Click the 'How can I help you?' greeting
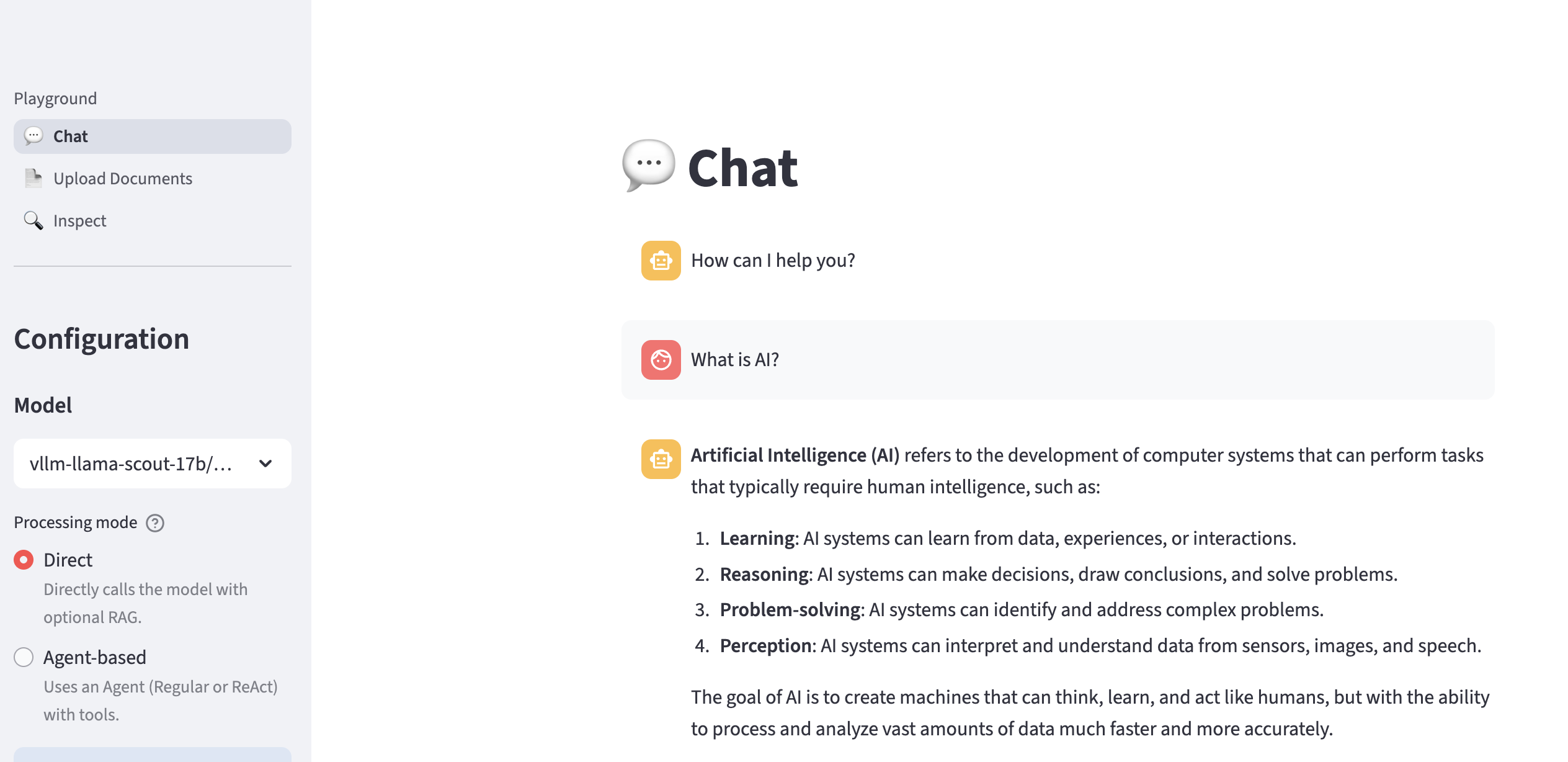 (773, 261)
